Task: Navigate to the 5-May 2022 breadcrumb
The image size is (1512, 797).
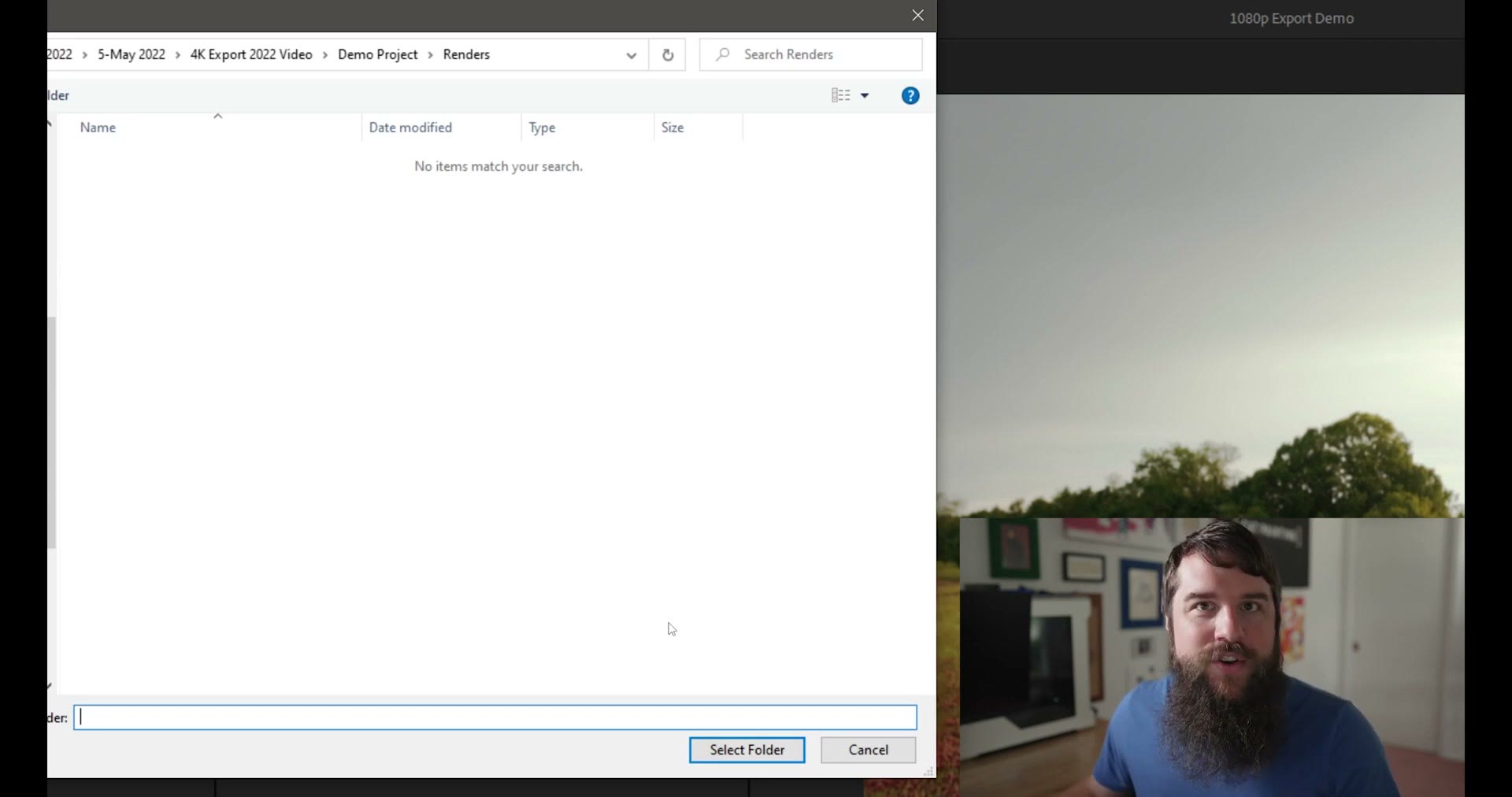Action: [132, 54]
